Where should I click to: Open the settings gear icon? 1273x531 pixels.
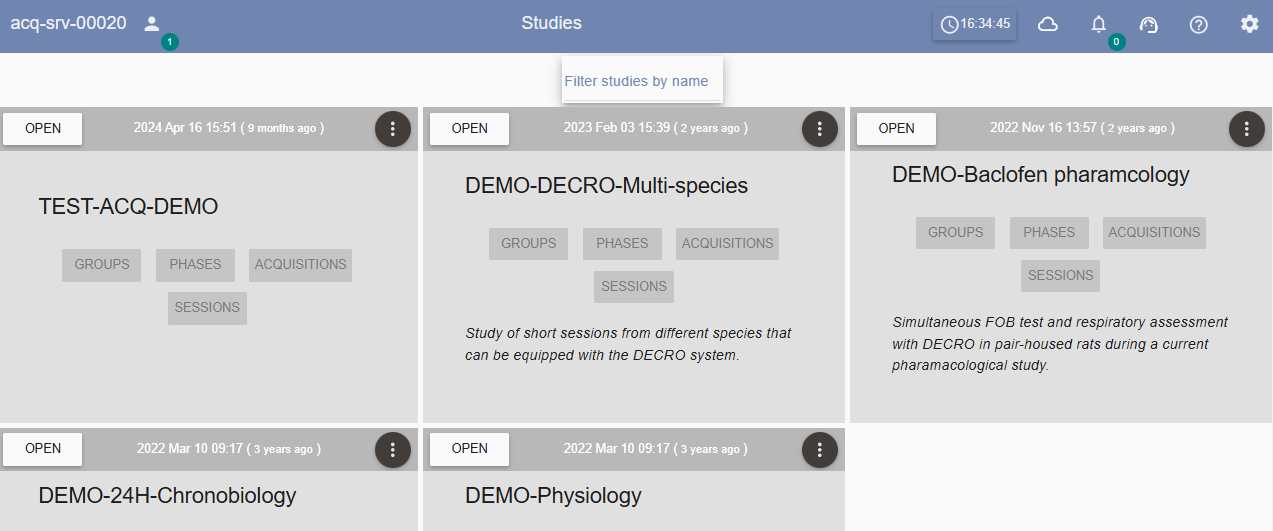pos(1250,24)
